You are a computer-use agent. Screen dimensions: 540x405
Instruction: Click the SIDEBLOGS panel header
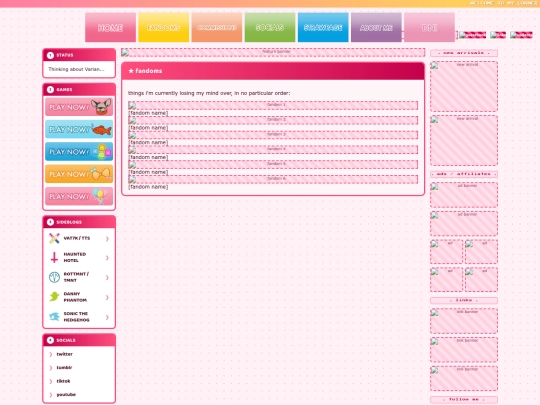tap(79, 222)
